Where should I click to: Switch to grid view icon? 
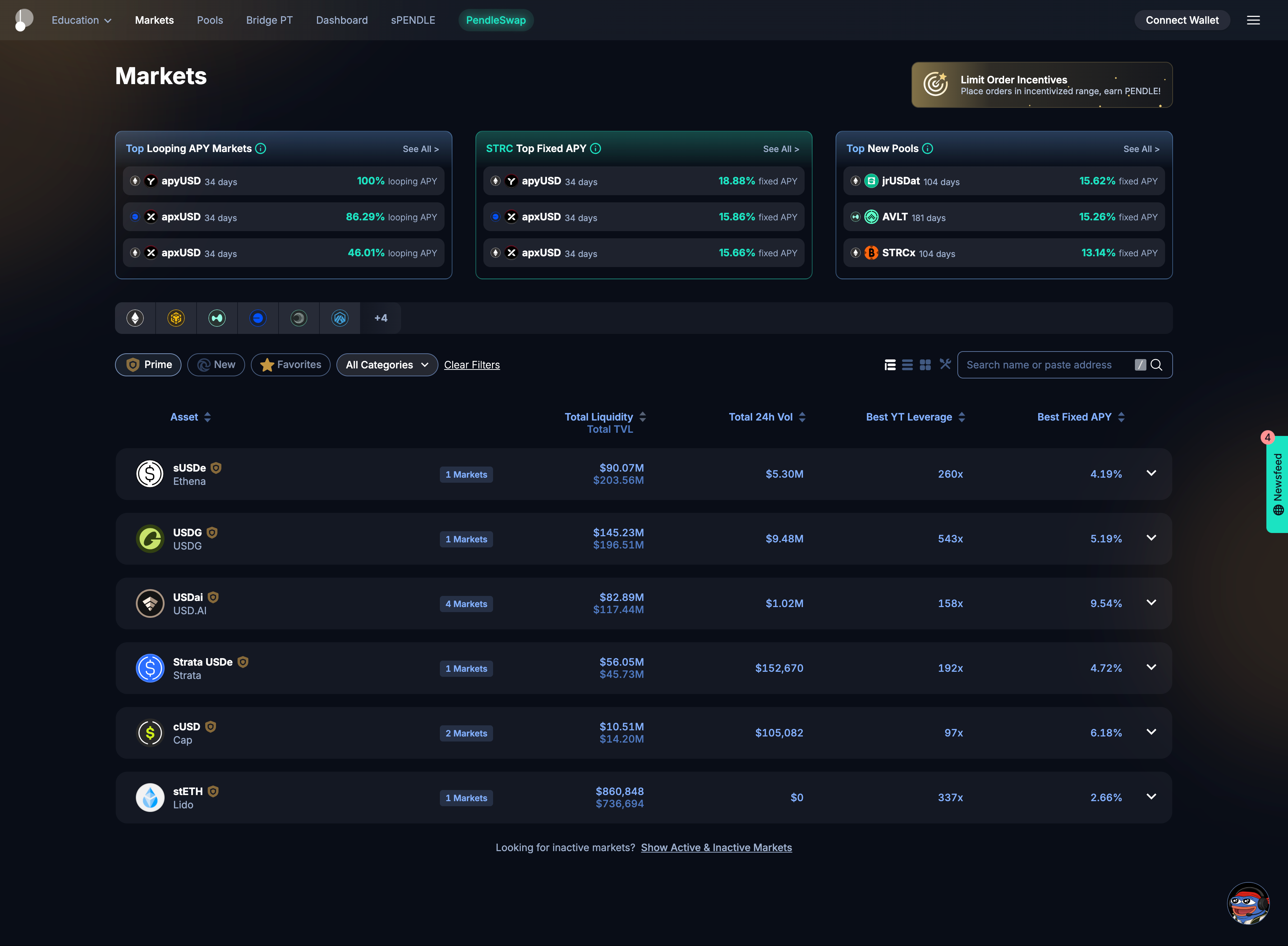(925, 365)
